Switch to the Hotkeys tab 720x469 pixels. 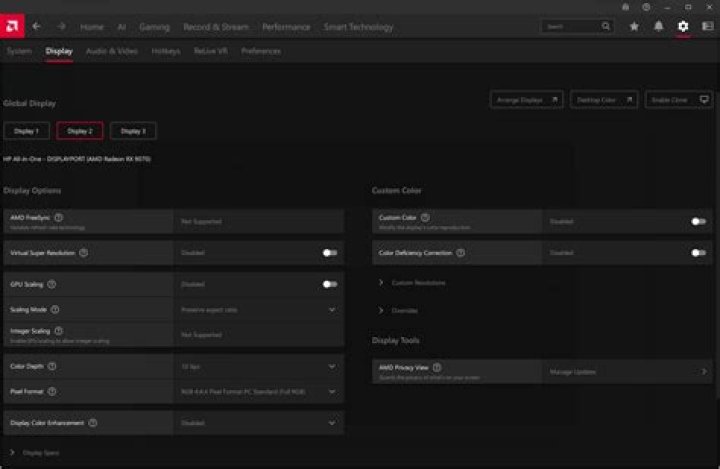(x=166, y=51)
